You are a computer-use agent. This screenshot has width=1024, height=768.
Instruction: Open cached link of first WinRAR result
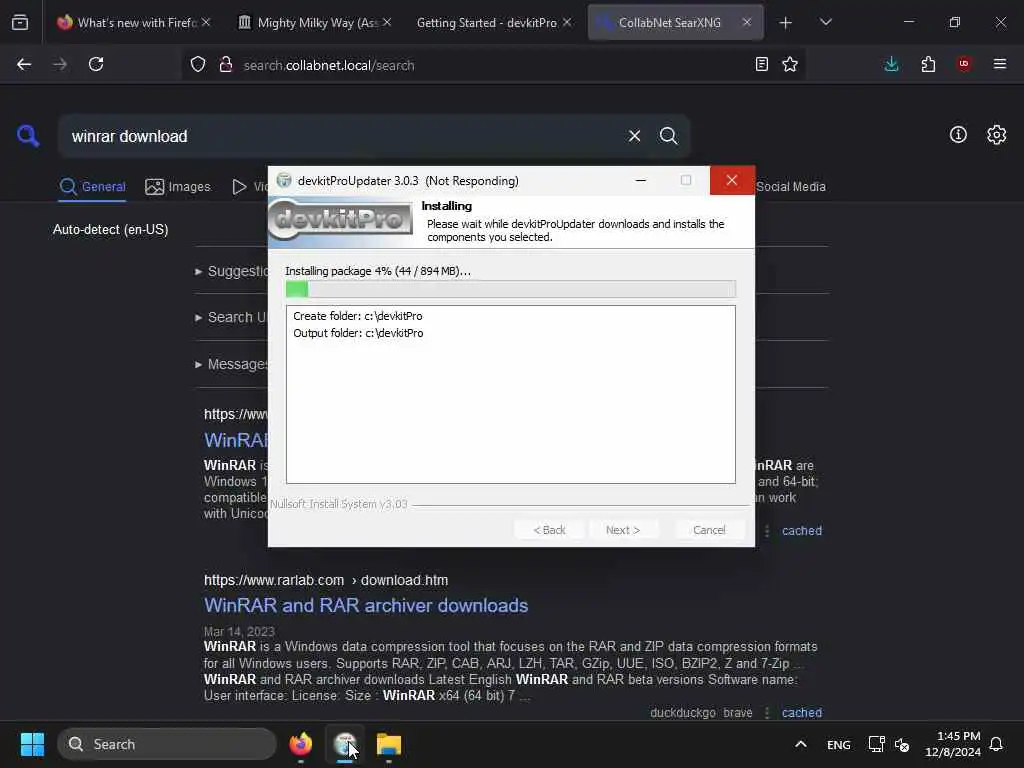coord(802,531)
